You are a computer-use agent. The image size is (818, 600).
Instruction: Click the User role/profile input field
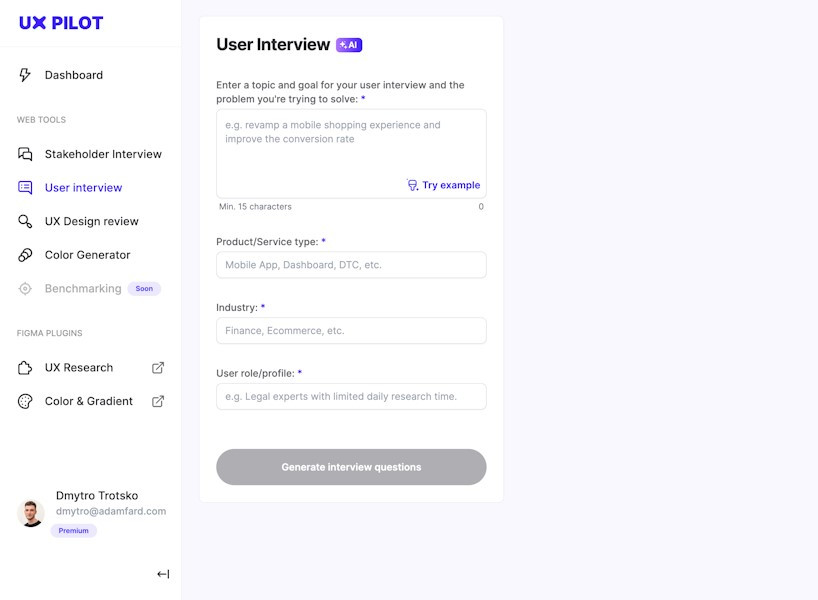point(351,397)
